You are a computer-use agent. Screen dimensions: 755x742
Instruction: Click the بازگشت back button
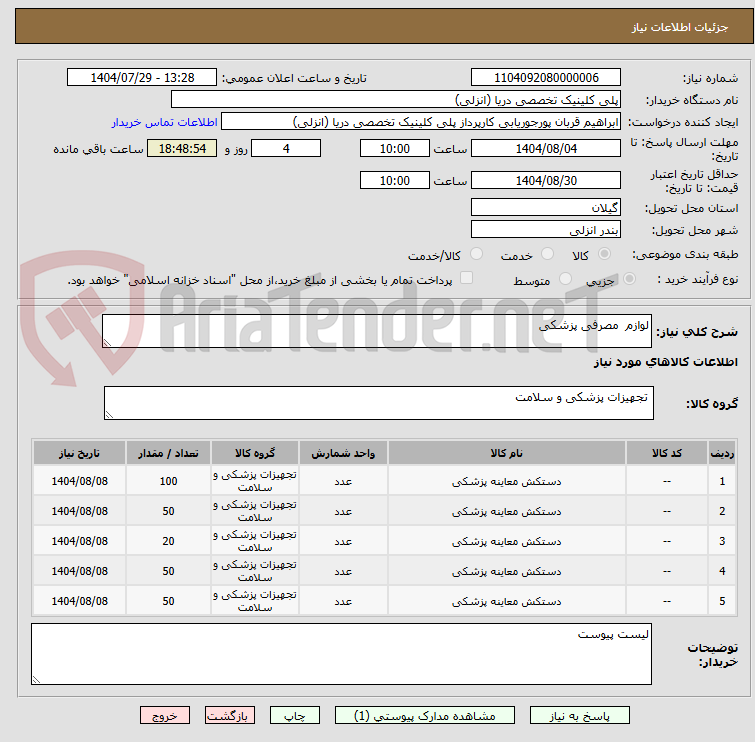[x=230, y=715]
